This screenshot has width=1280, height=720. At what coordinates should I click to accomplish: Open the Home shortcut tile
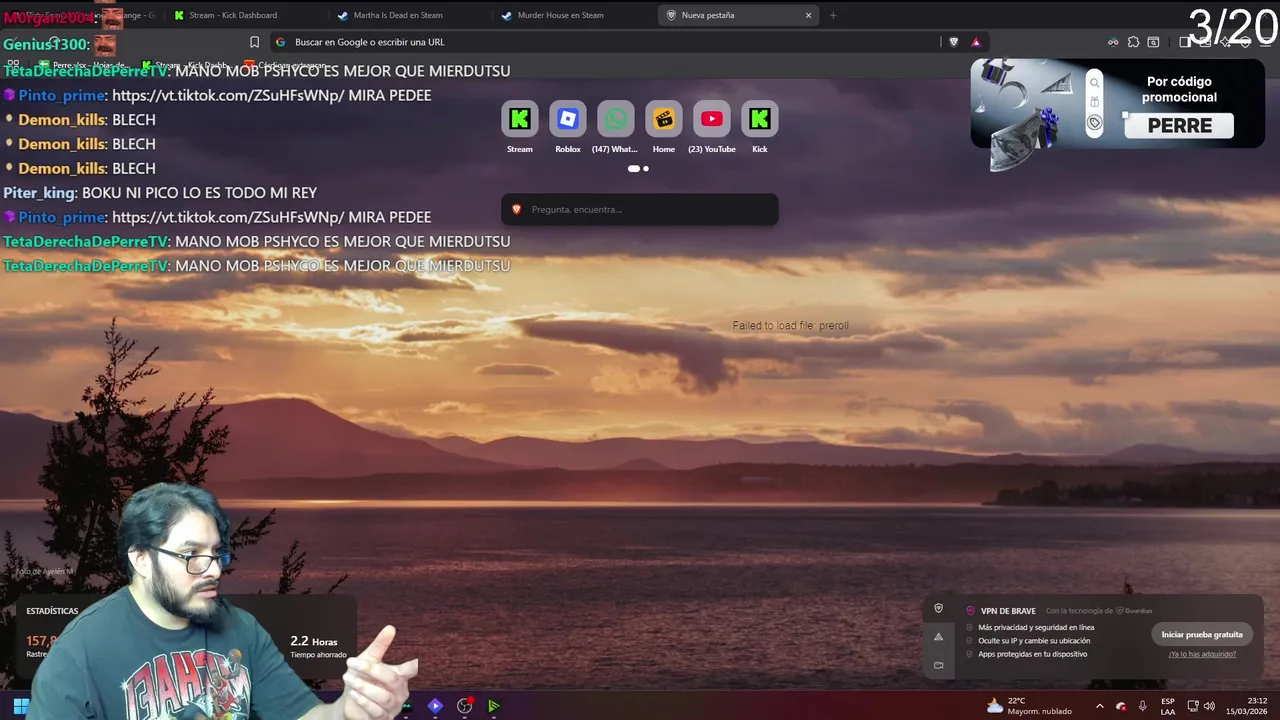click(664, 128)
